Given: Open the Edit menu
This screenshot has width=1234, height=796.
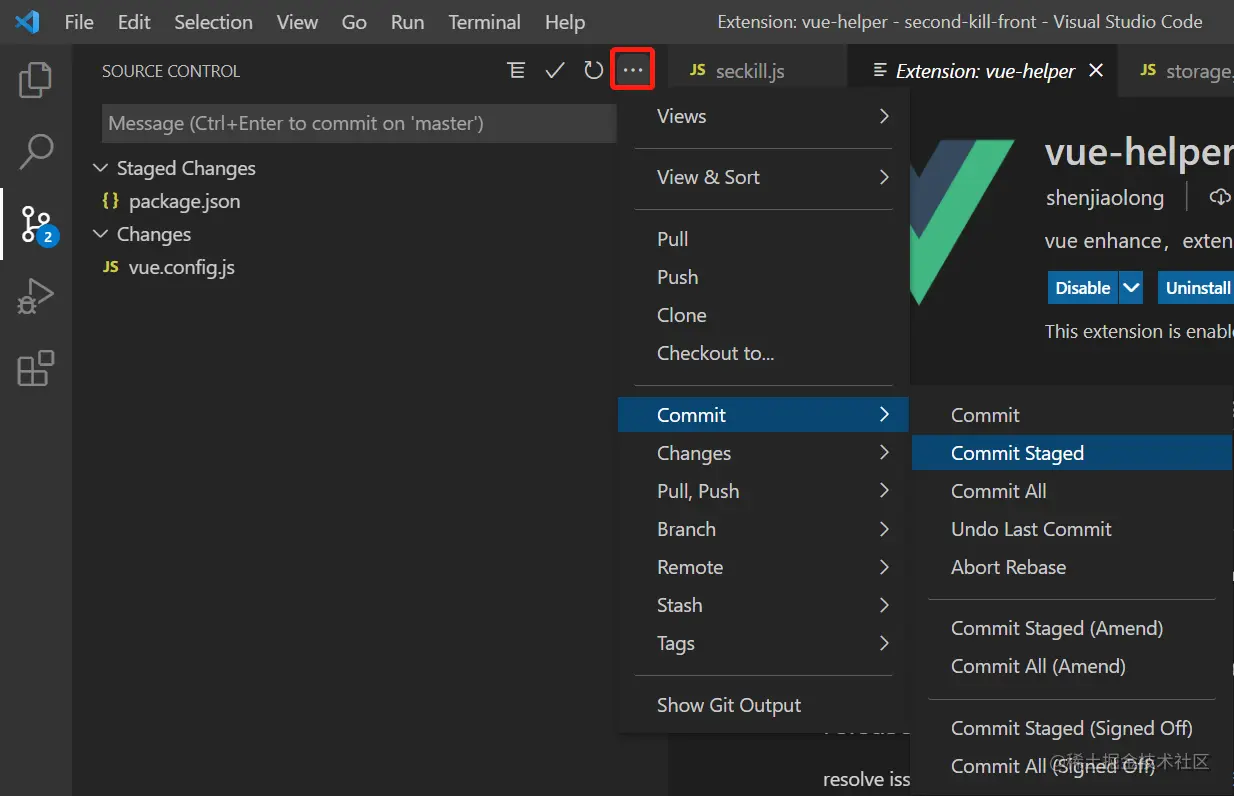Looking at the screenshot, I should [x=134, y=21].
